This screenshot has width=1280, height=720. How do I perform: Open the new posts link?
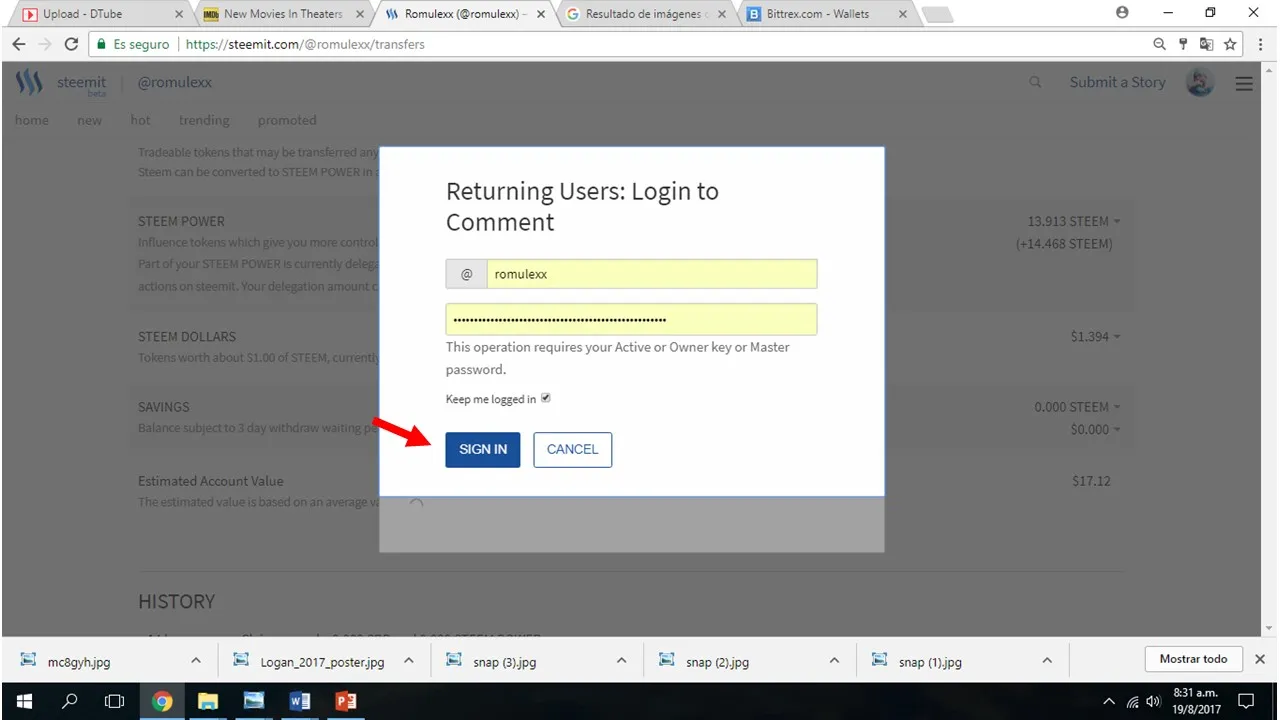[x=90, y=120]
